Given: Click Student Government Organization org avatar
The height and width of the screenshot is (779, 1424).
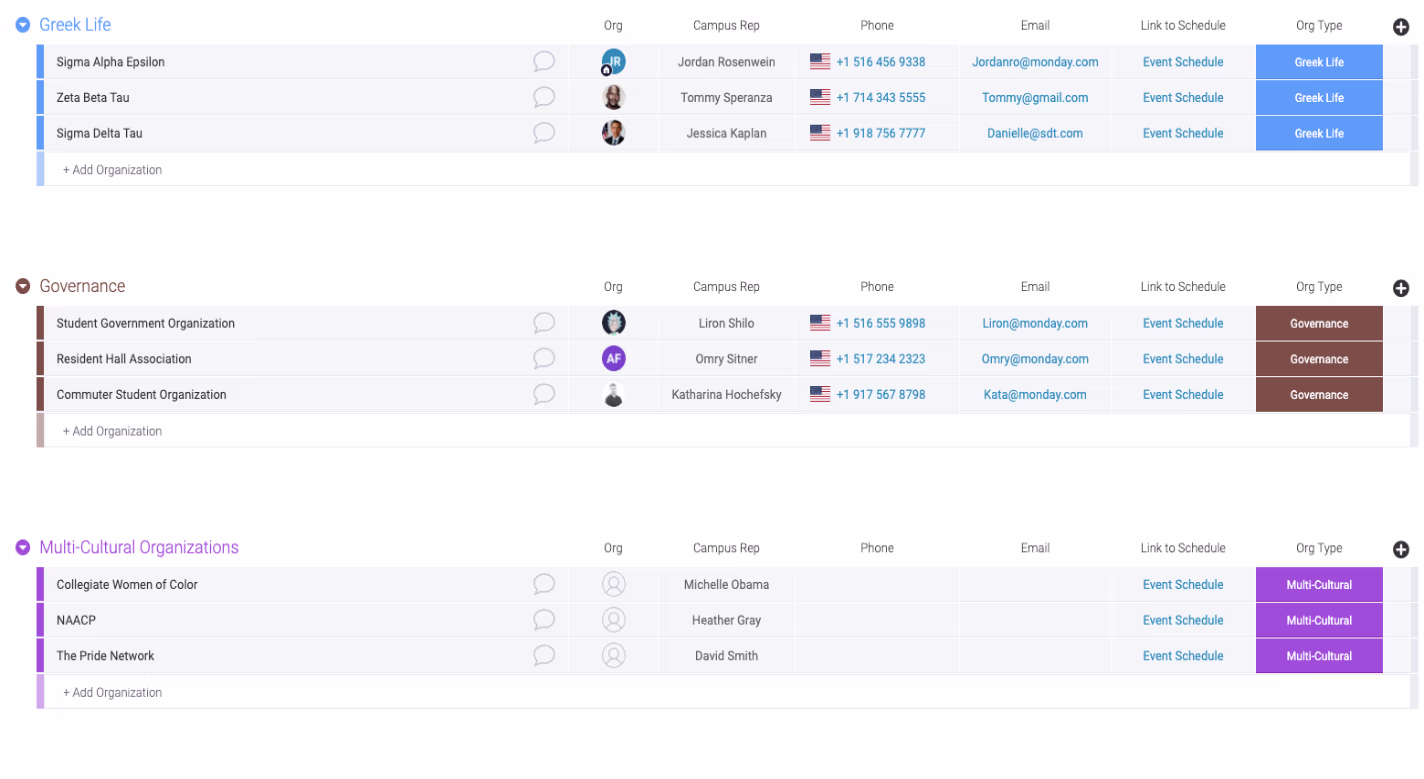Looking at the screenshot, I should [613, 323].
